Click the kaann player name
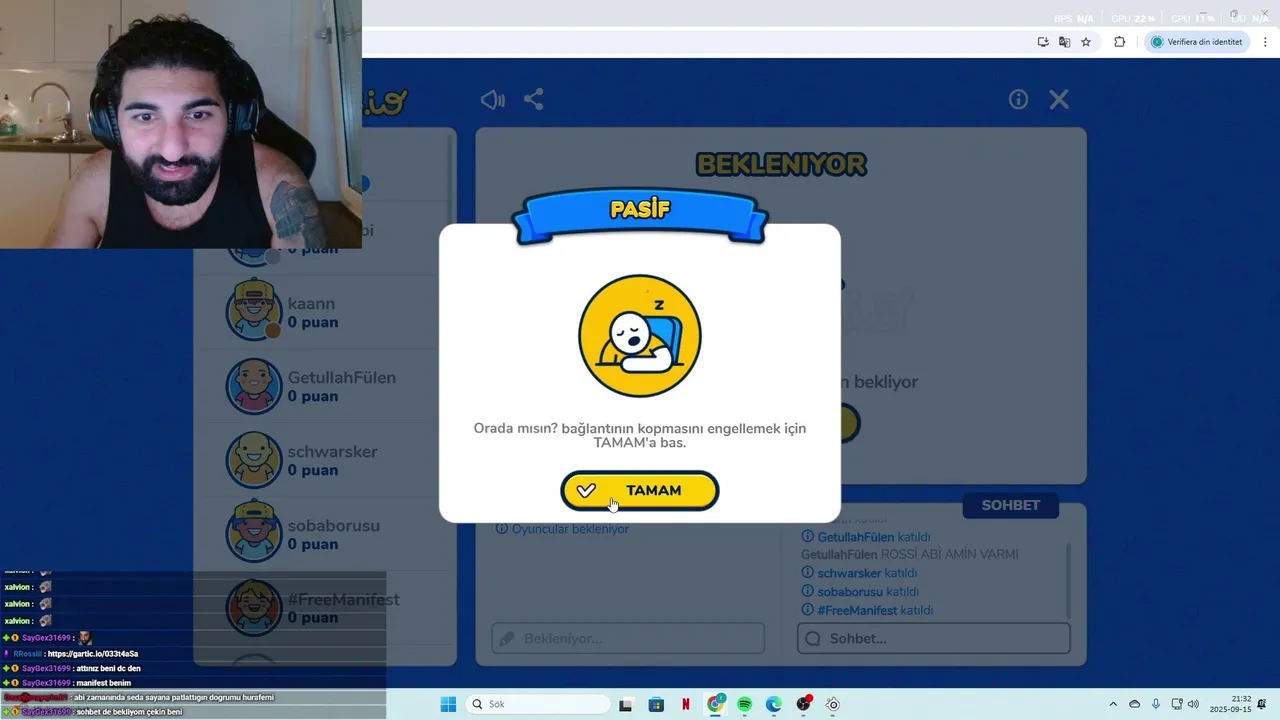Screen dimensions: 1280x720 pos(311,304)
